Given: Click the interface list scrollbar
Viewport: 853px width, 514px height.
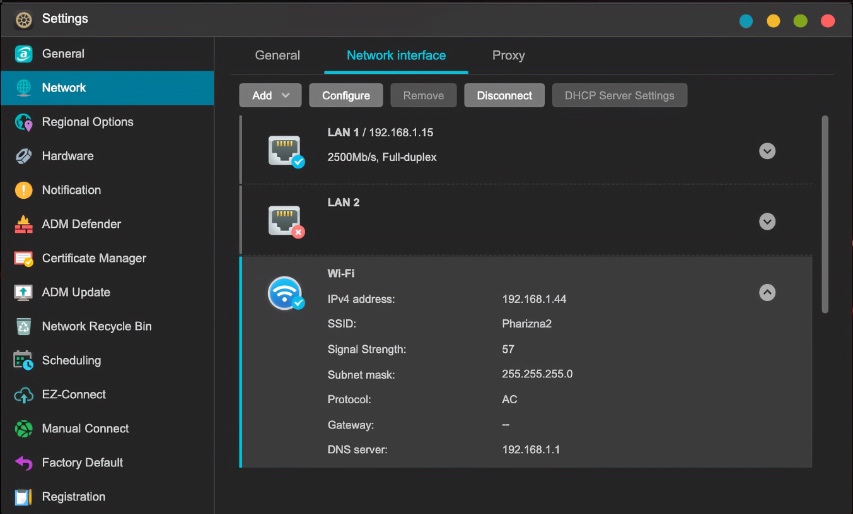Looking at the screenshot, I should coord(825,214).
